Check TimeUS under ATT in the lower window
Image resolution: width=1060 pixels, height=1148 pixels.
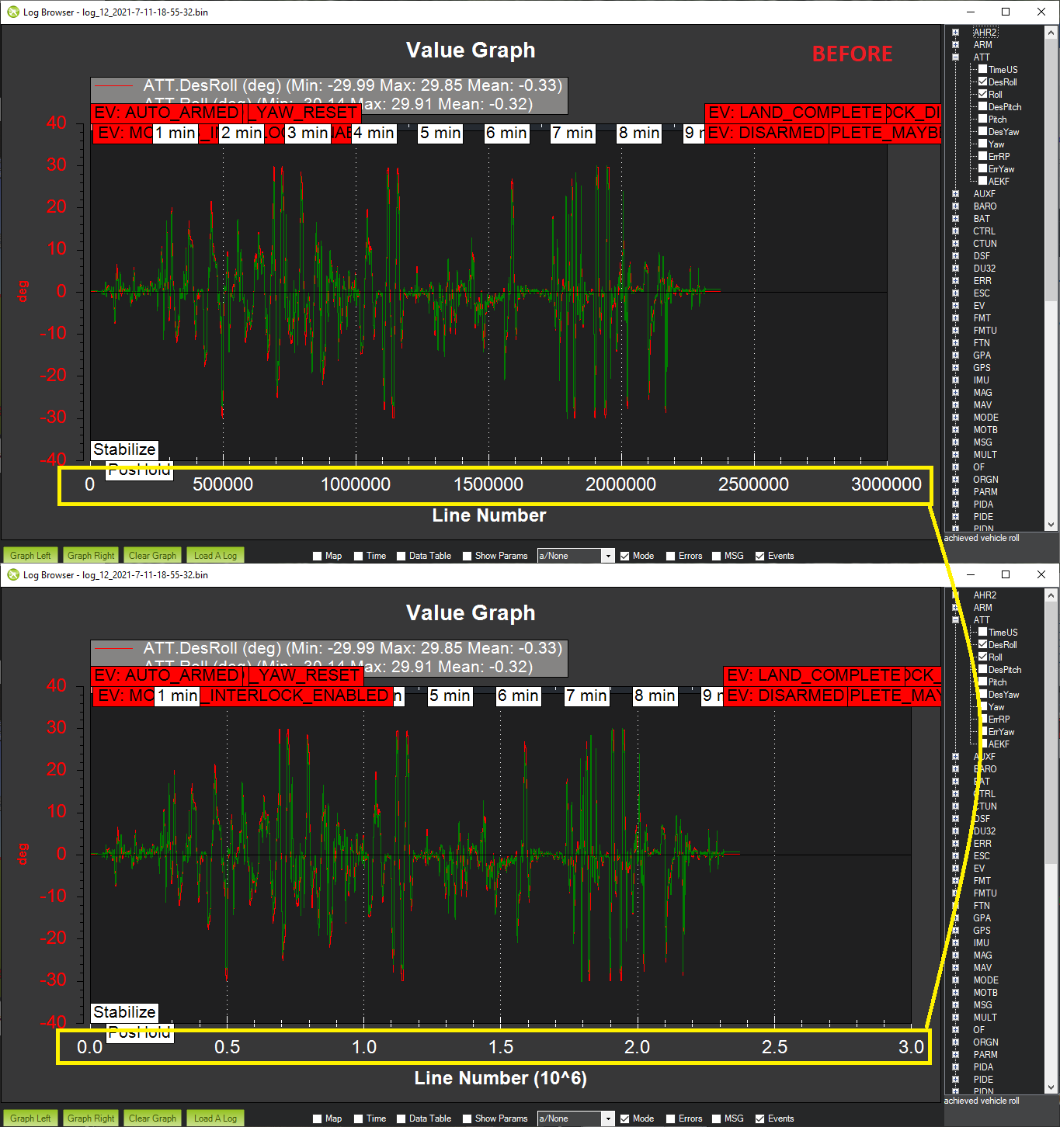click(982, 632)
